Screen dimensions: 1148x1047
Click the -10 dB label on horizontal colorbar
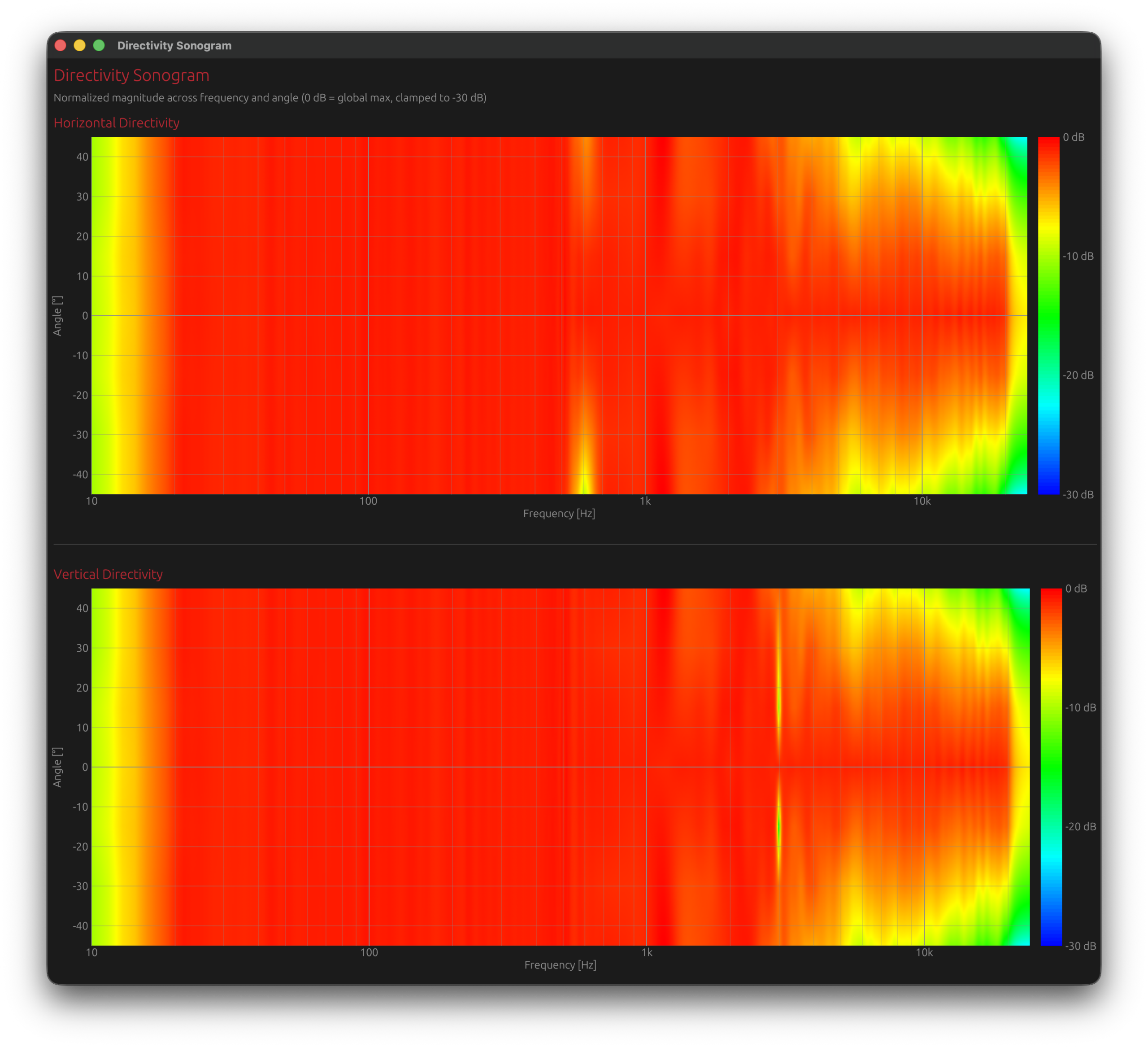(1078, 256)
